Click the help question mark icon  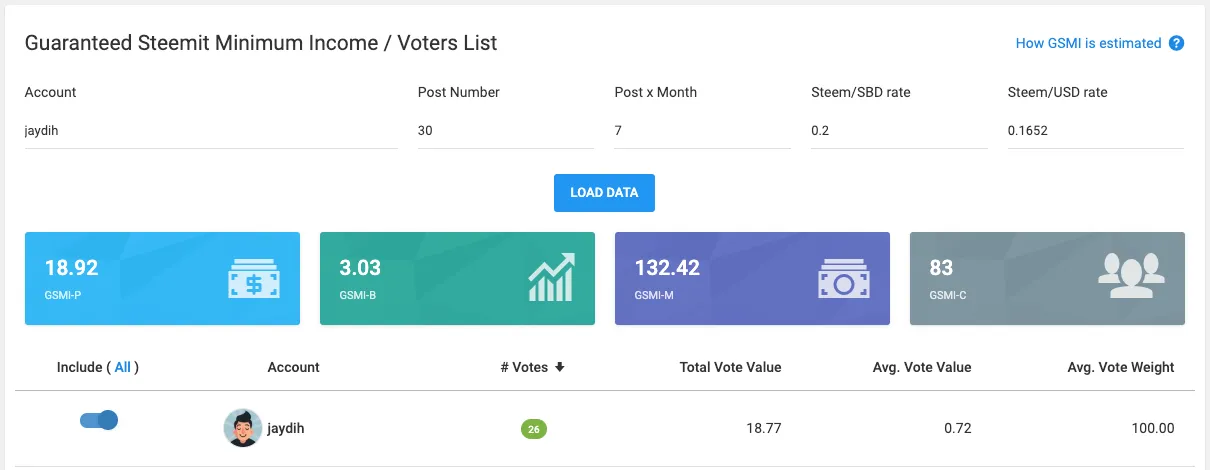tap(1176, 43)
